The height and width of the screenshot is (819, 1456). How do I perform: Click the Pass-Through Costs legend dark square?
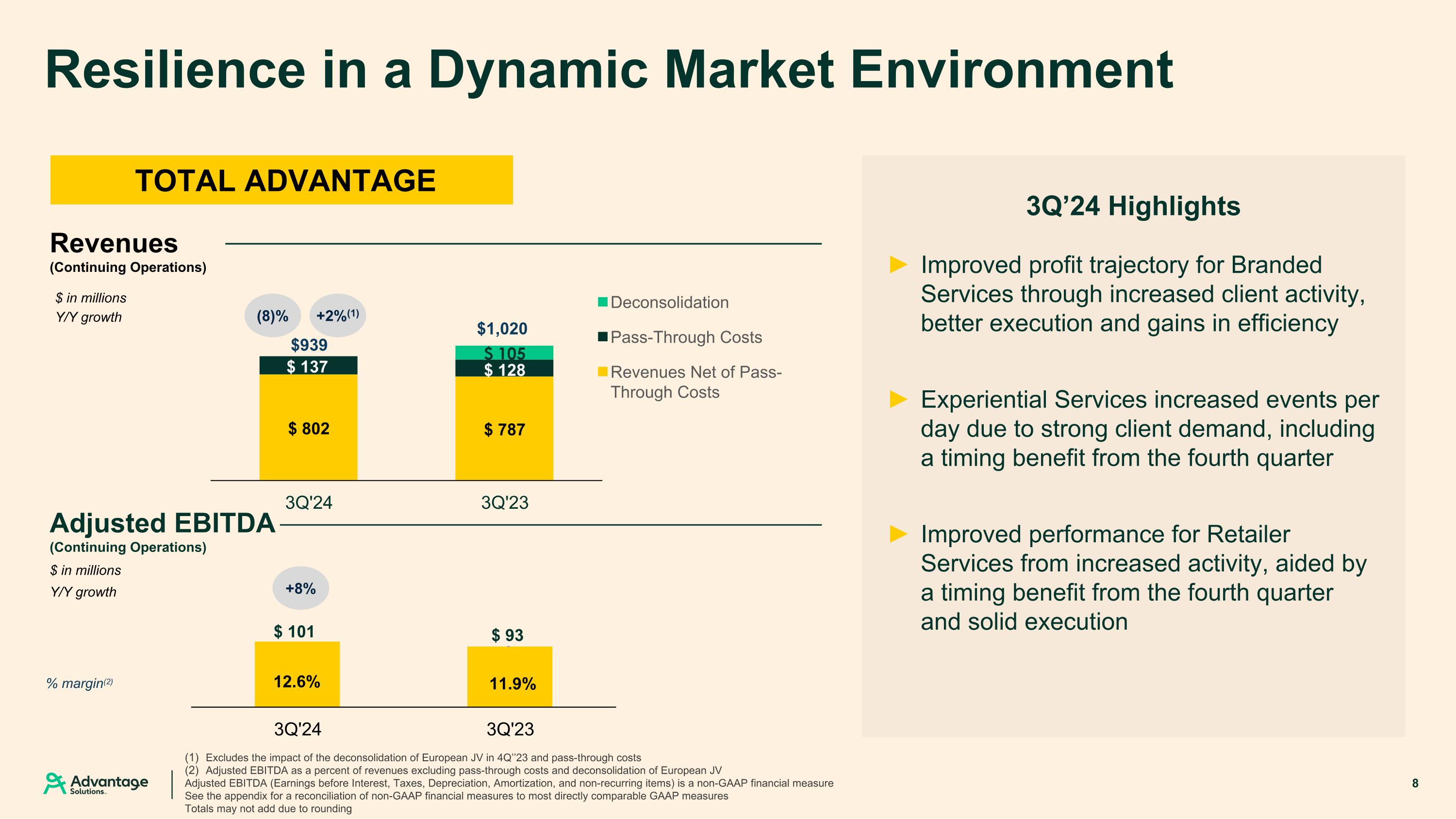pos(602,337)
